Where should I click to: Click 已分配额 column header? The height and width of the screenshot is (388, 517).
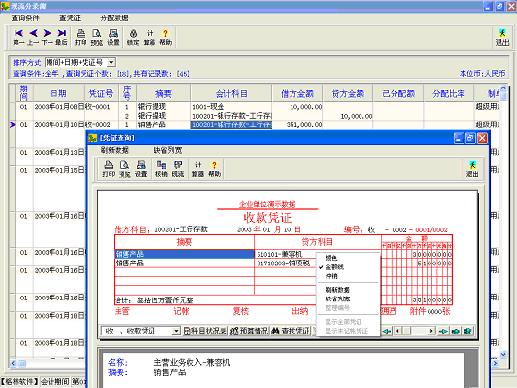398,93
